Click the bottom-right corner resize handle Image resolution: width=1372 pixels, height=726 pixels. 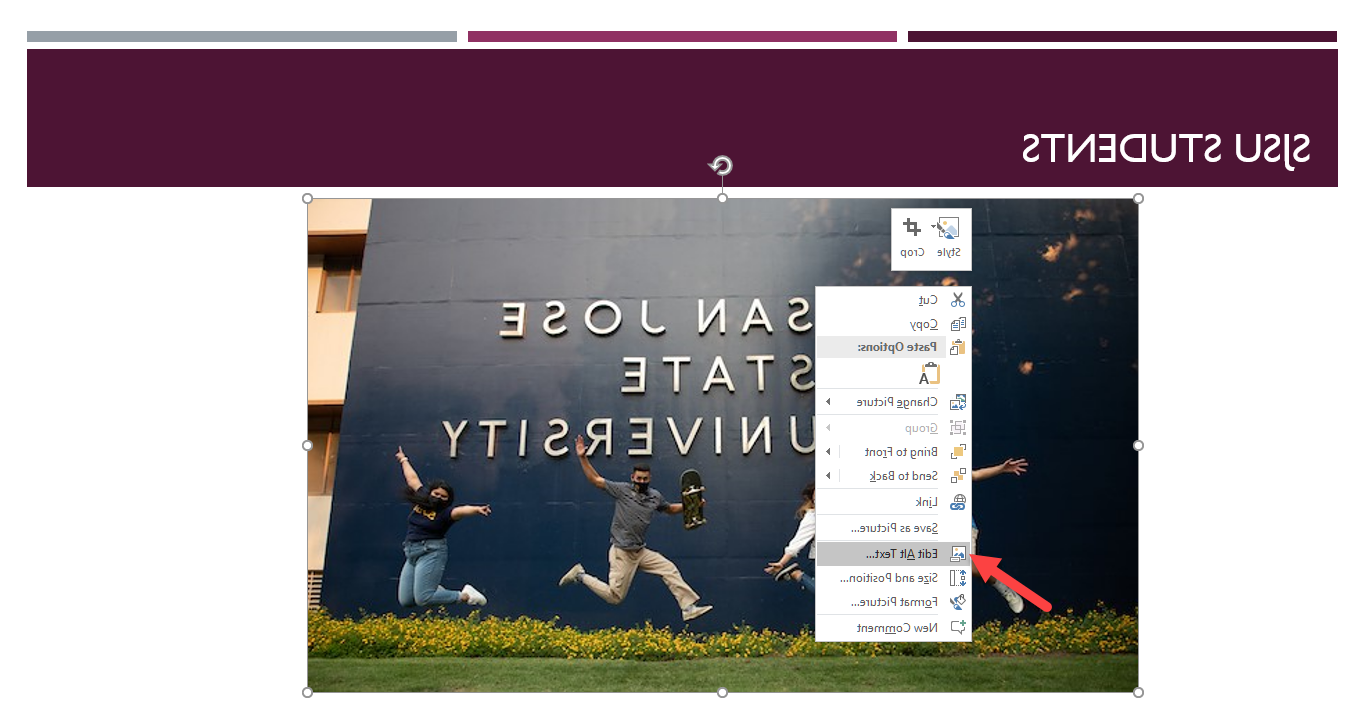point(1138,692)
